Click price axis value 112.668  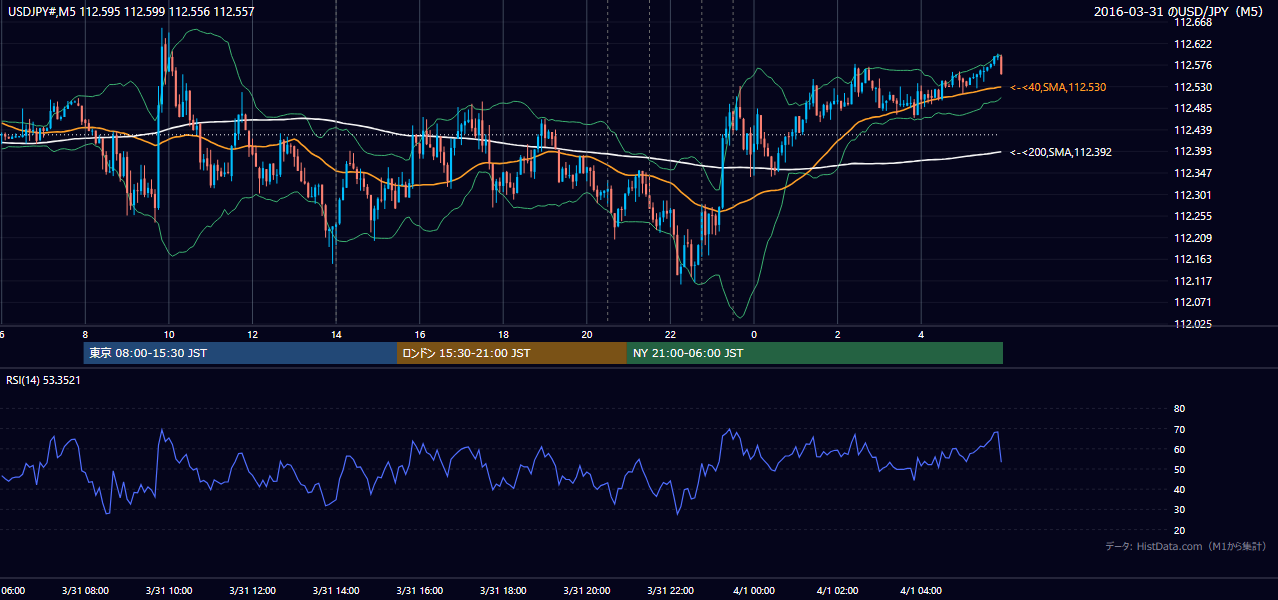coord(1193,22)
